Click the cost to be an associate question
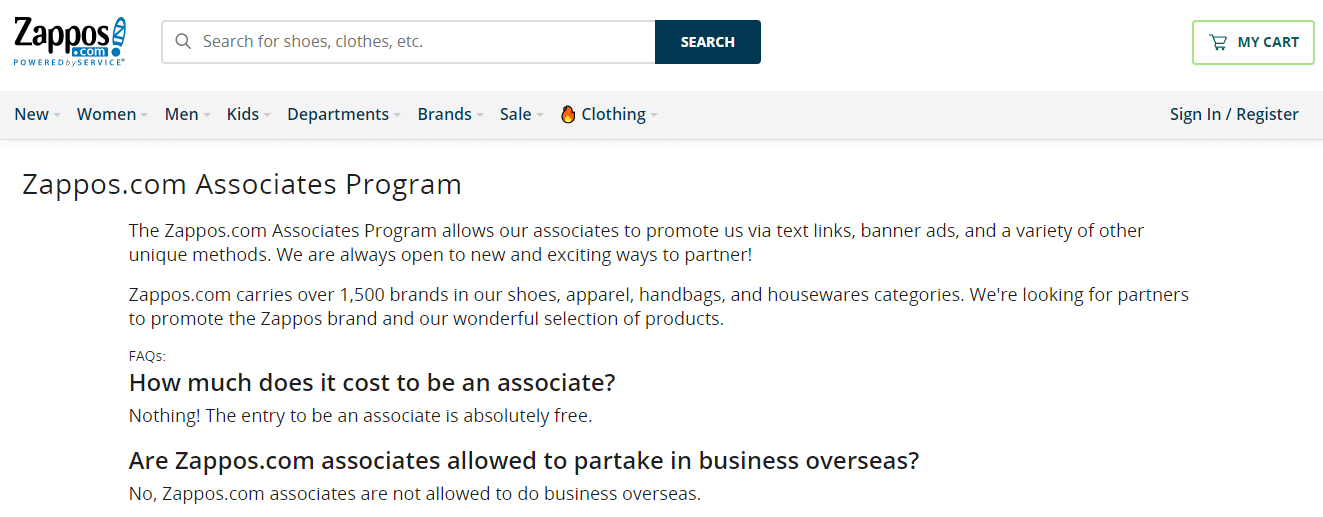The image size is (1323, 517). tap(372, 382)
